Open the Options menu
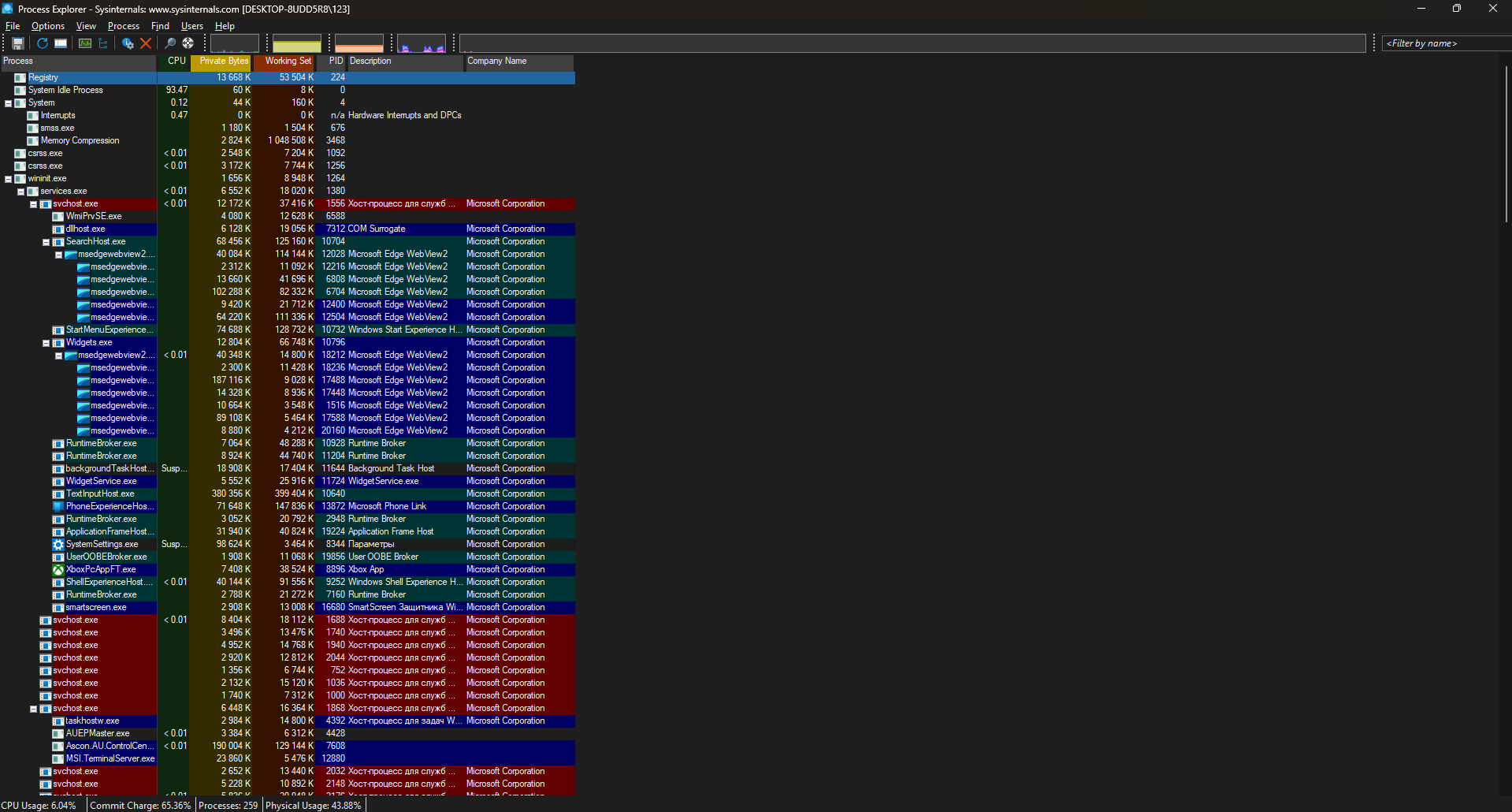1512x812 pixels. (x=48, y=26)
